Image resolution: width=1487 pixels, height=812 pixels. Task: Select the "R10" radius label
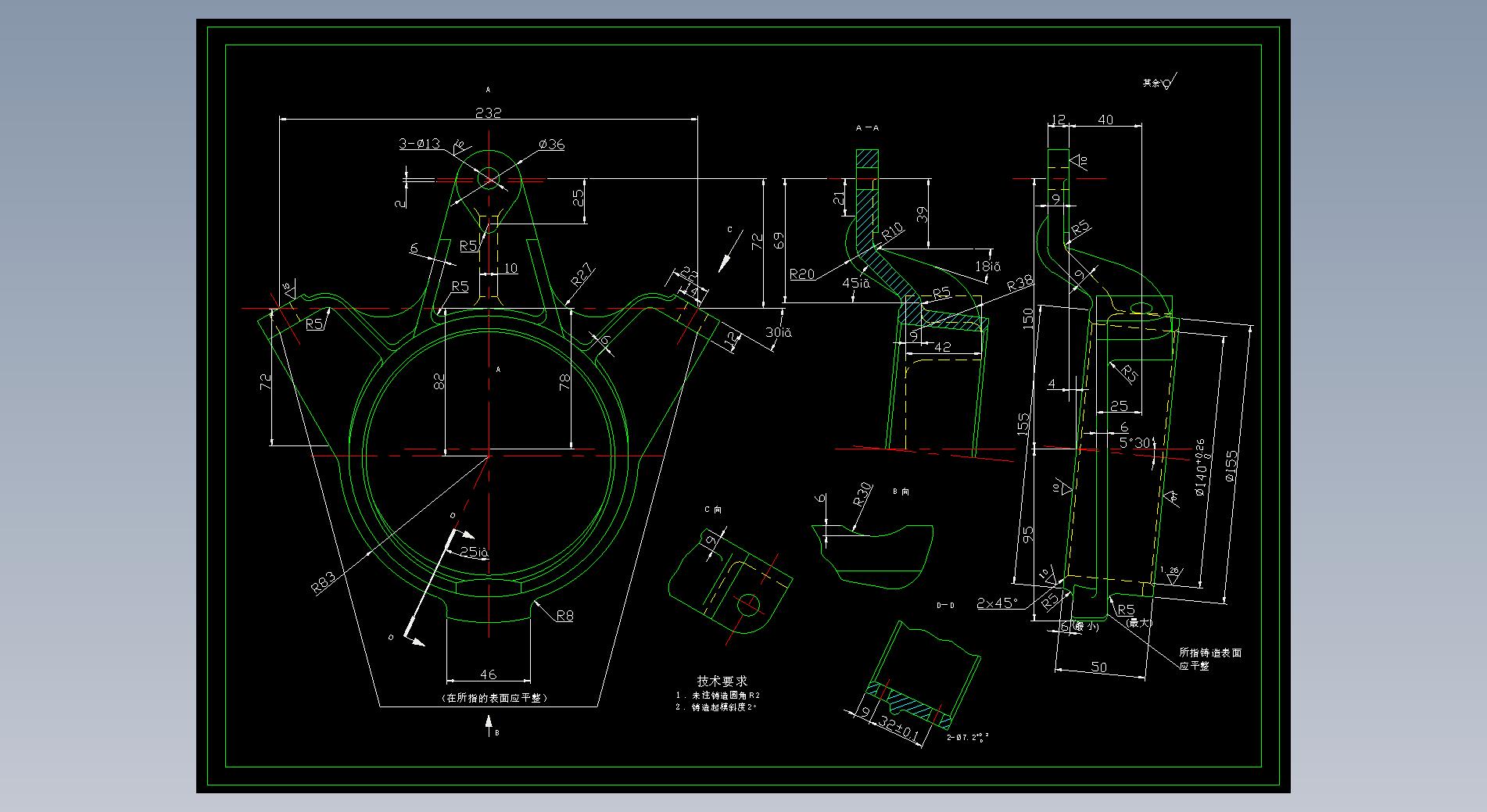(892, 231)
